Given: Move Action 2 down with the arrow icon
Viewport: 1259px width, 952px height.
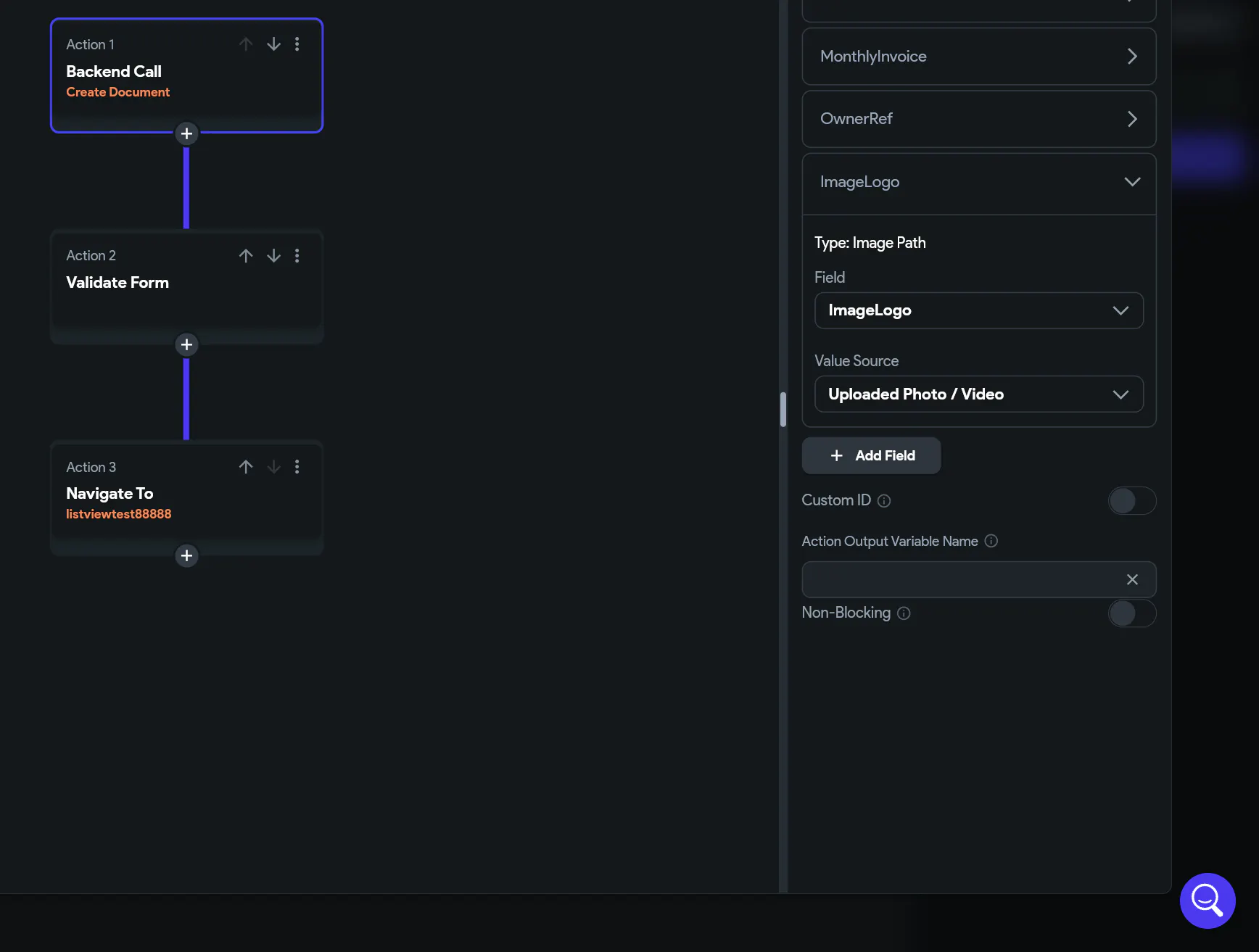Looking at the screenshot, I should 273,255.
